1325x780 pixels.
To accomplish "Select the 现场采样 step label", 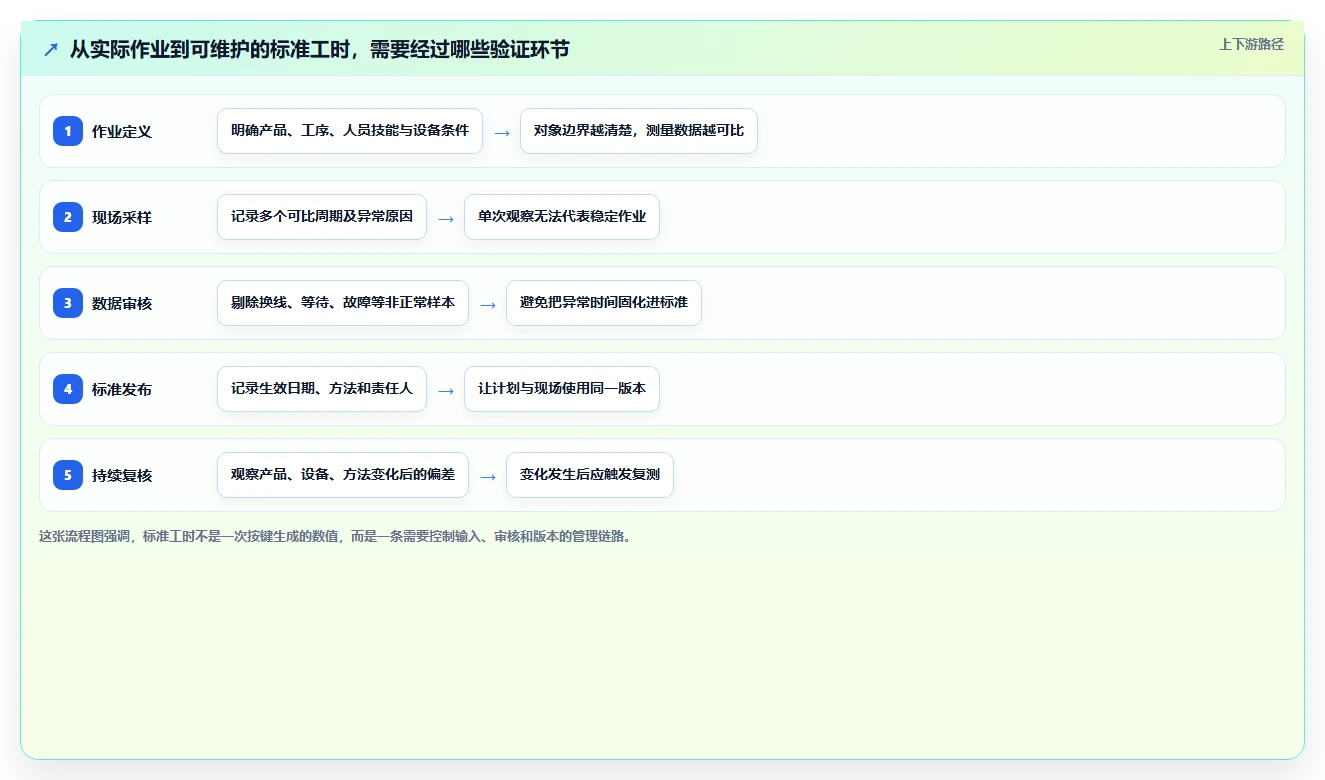I will coord(122,217).
